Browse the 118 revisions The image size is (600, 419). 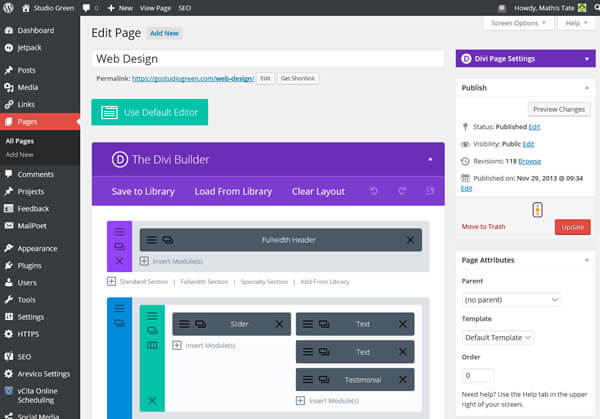tap(530, 161)
